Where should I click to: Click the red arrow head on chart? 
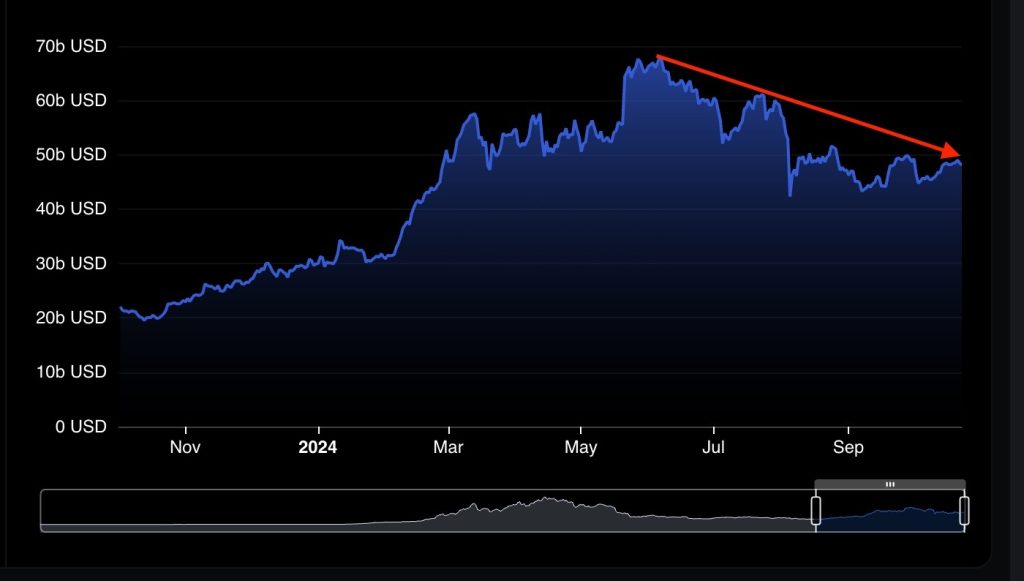tap(951, 151)
